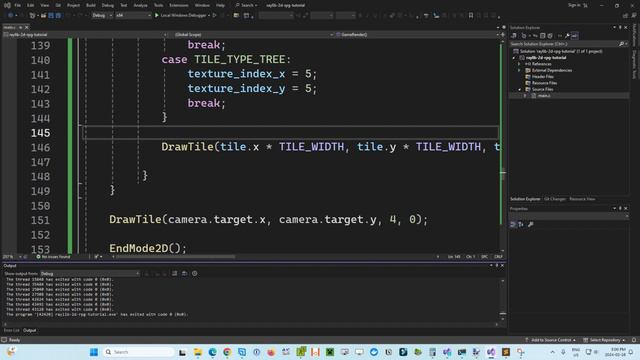Click Solution Explorer home/sync icon
This screenshot has width=640, height=360.
click(x=514, y=36)
